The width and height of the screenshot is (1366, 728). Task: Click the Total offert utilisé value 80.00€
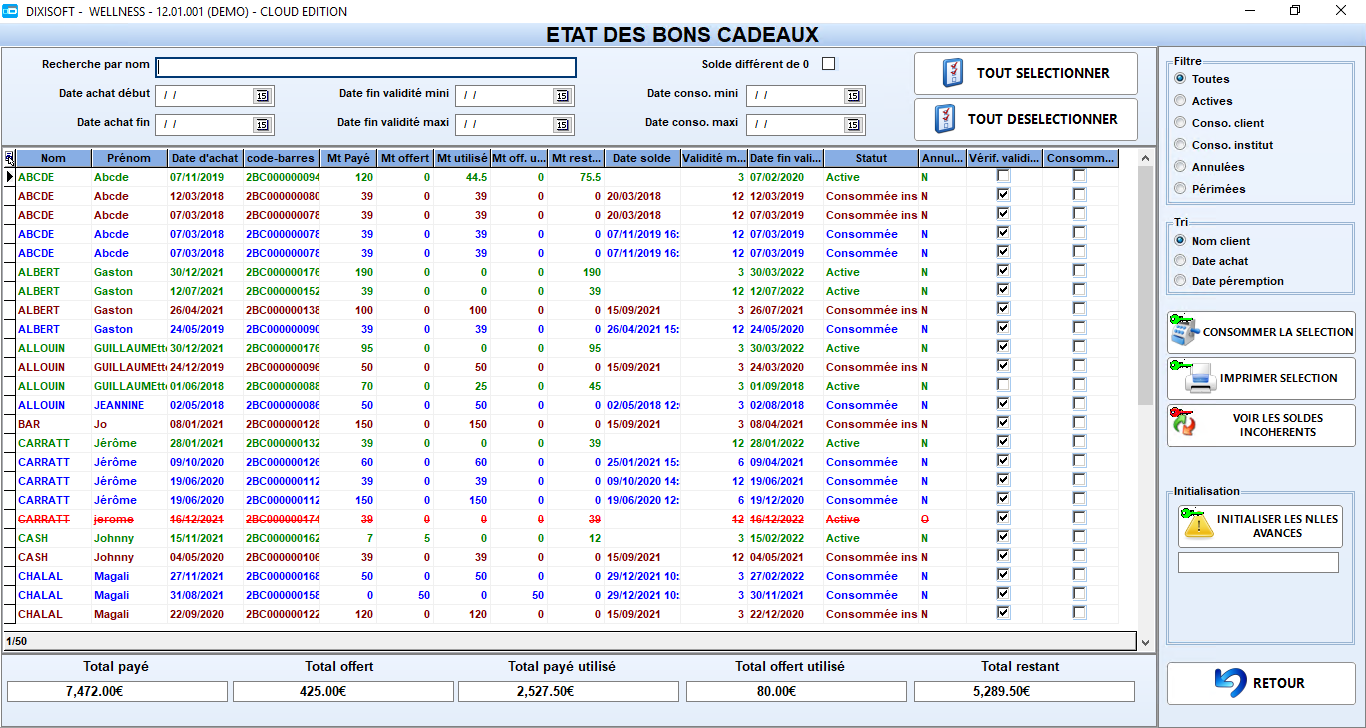click(796, 692)
